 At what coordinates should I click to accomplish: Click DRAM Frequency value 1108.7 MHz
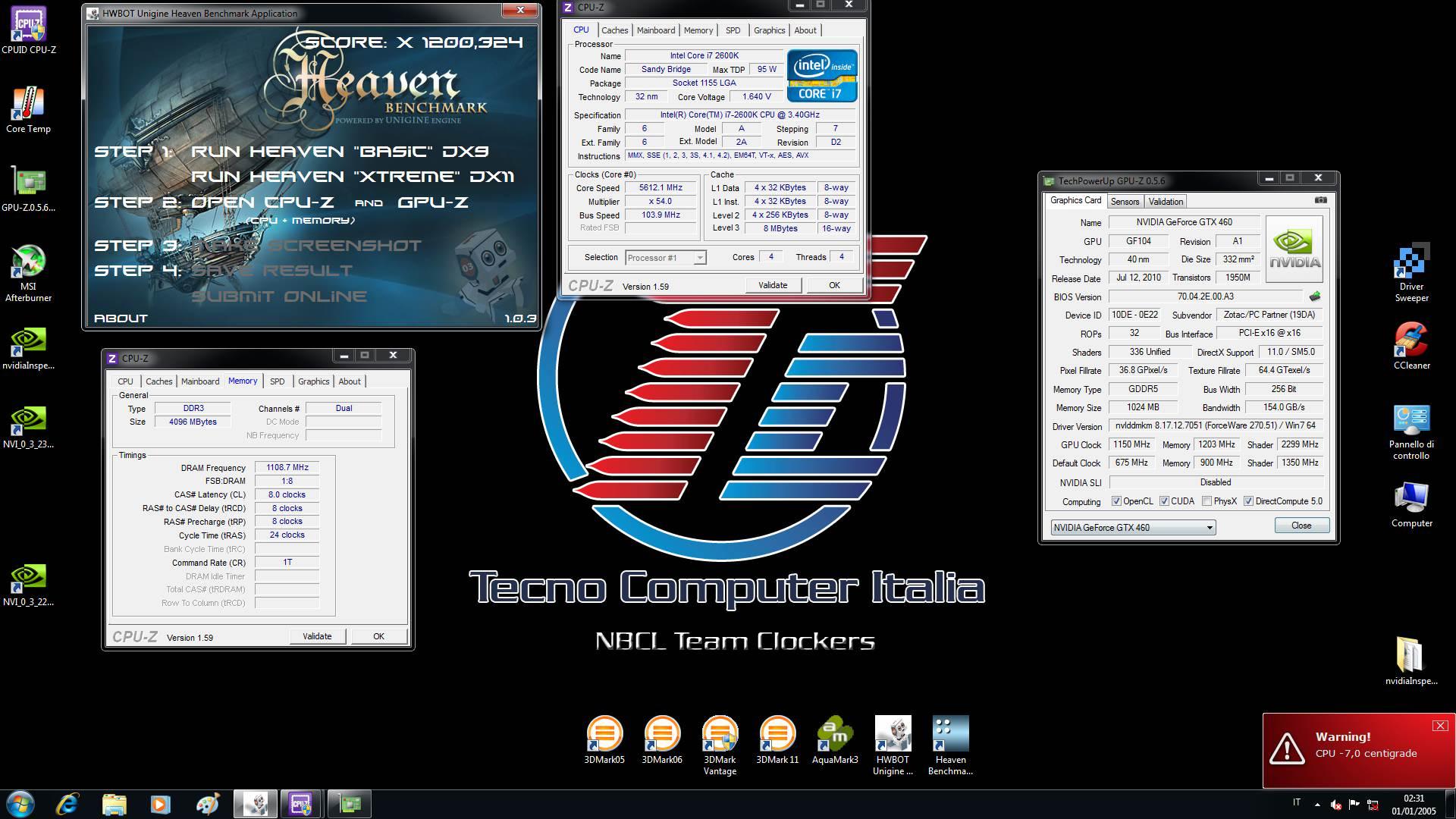click(287, 468)
